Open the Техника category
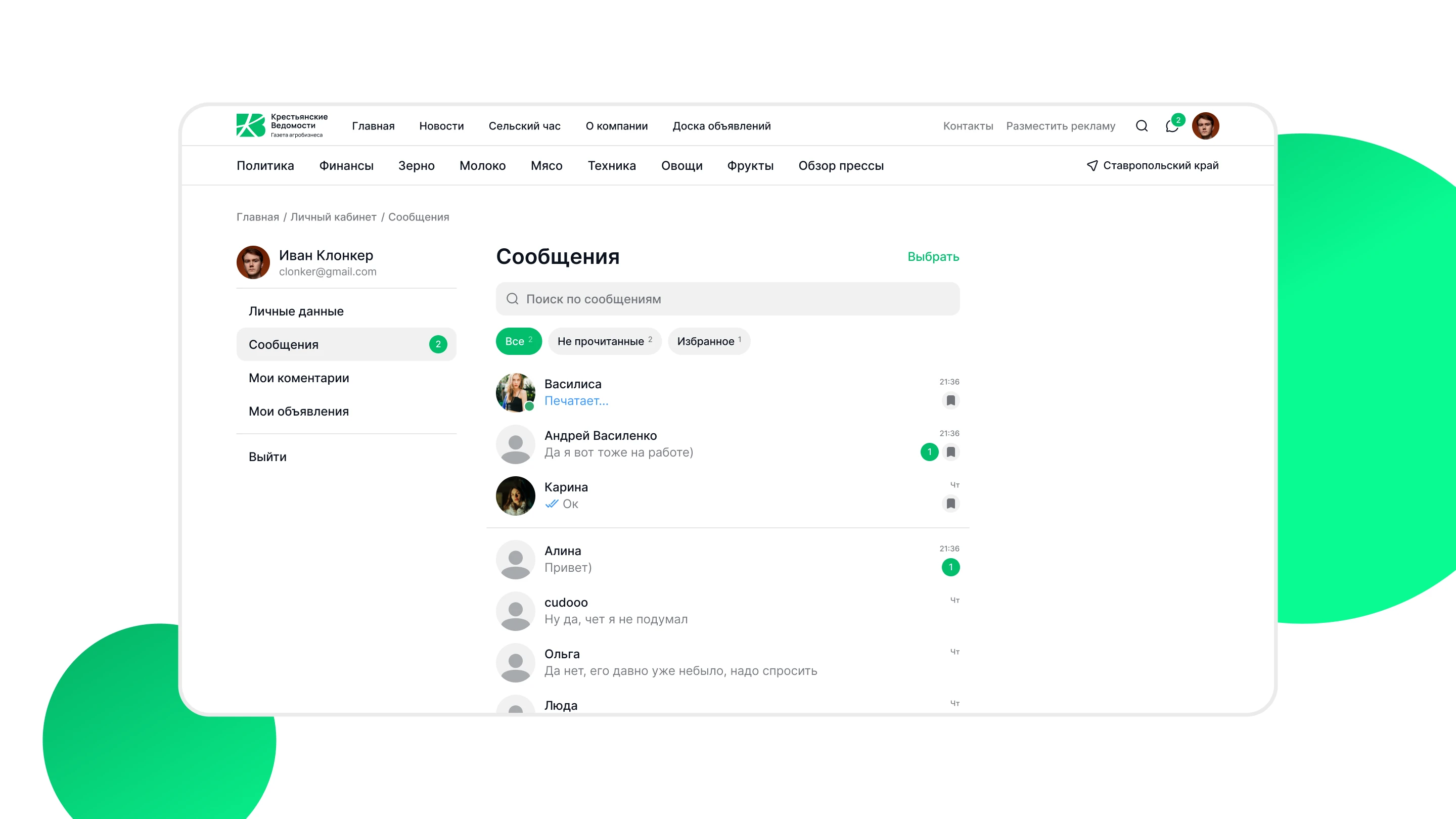 612,166
